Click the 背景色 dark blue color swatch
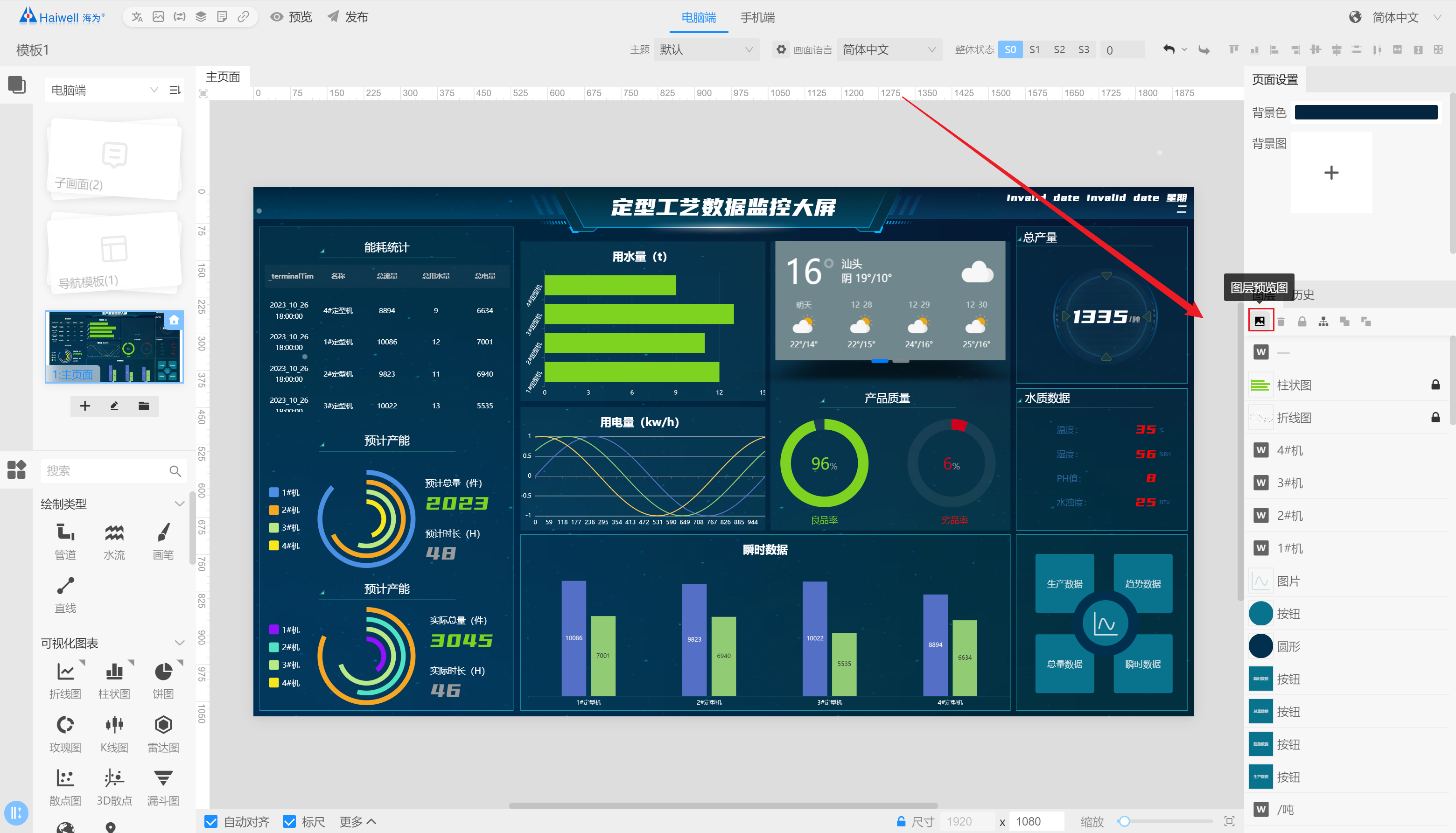The image size is (1456, 833). tap(1365, 112)
